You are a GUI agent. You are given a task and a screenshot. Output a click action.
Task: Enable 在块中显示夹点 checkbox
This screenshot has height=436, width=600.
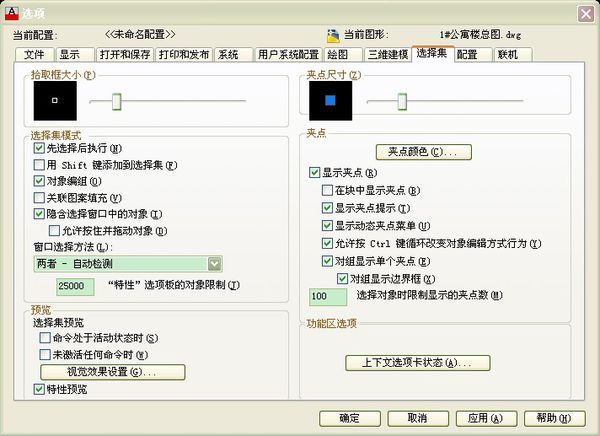(x=327, y=190)
